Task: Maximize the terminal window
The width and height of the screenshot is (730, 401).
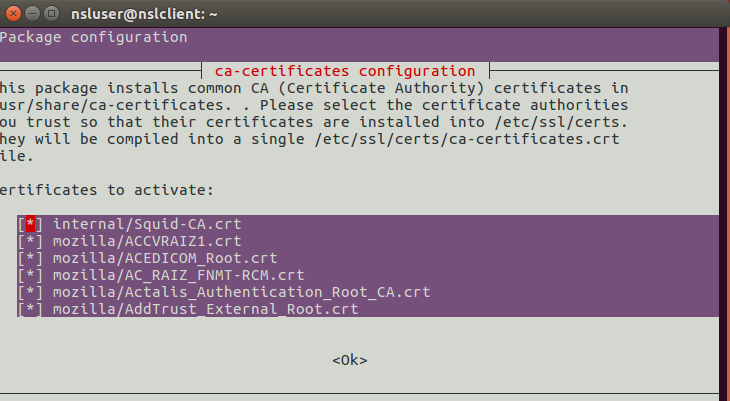Action: [51, 14]
